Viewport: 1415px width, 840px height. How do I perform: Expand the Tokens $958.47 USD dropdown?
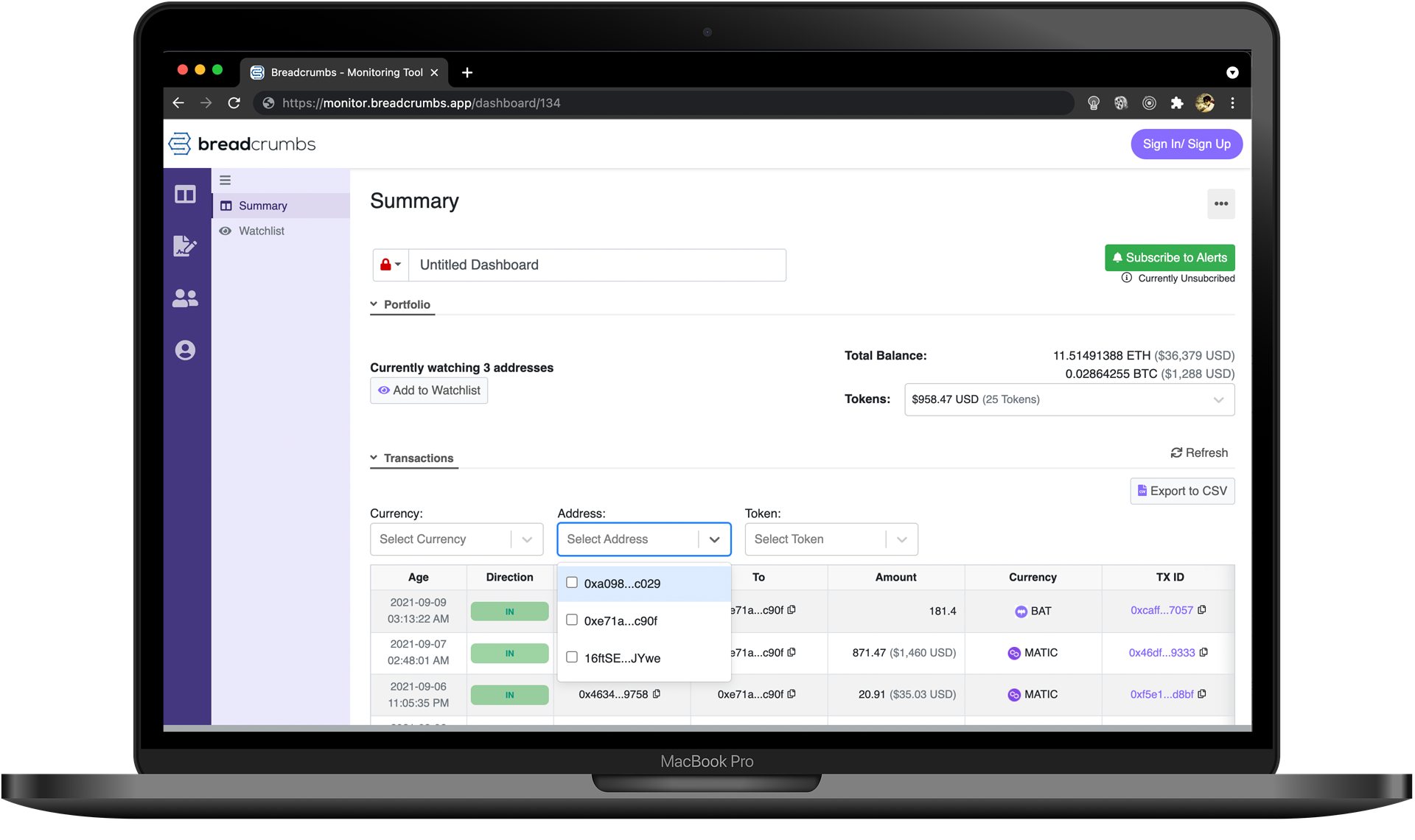[x=1069, y=399]
